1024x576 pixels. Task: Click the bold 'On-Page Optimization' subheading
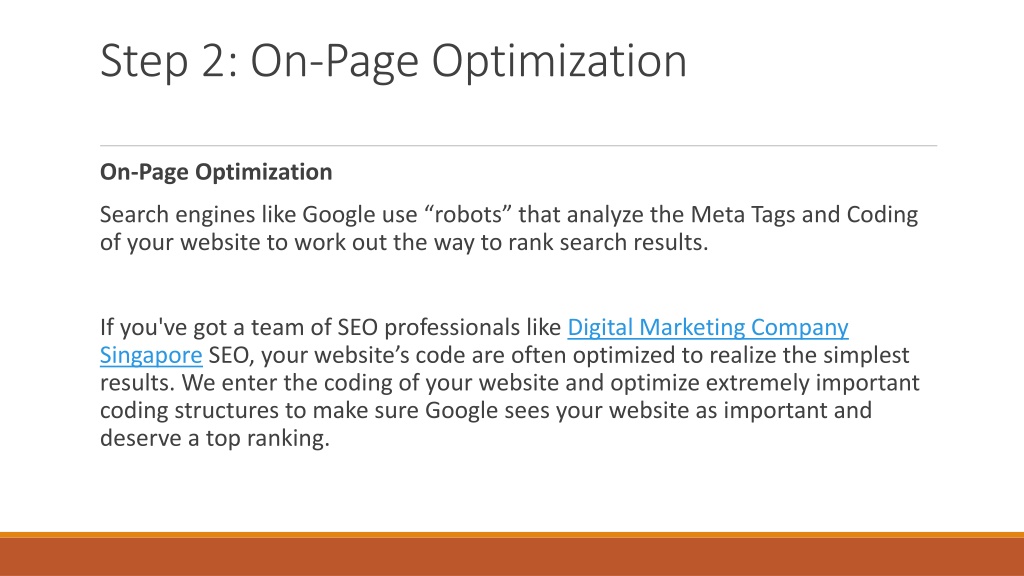coord(216,172)
